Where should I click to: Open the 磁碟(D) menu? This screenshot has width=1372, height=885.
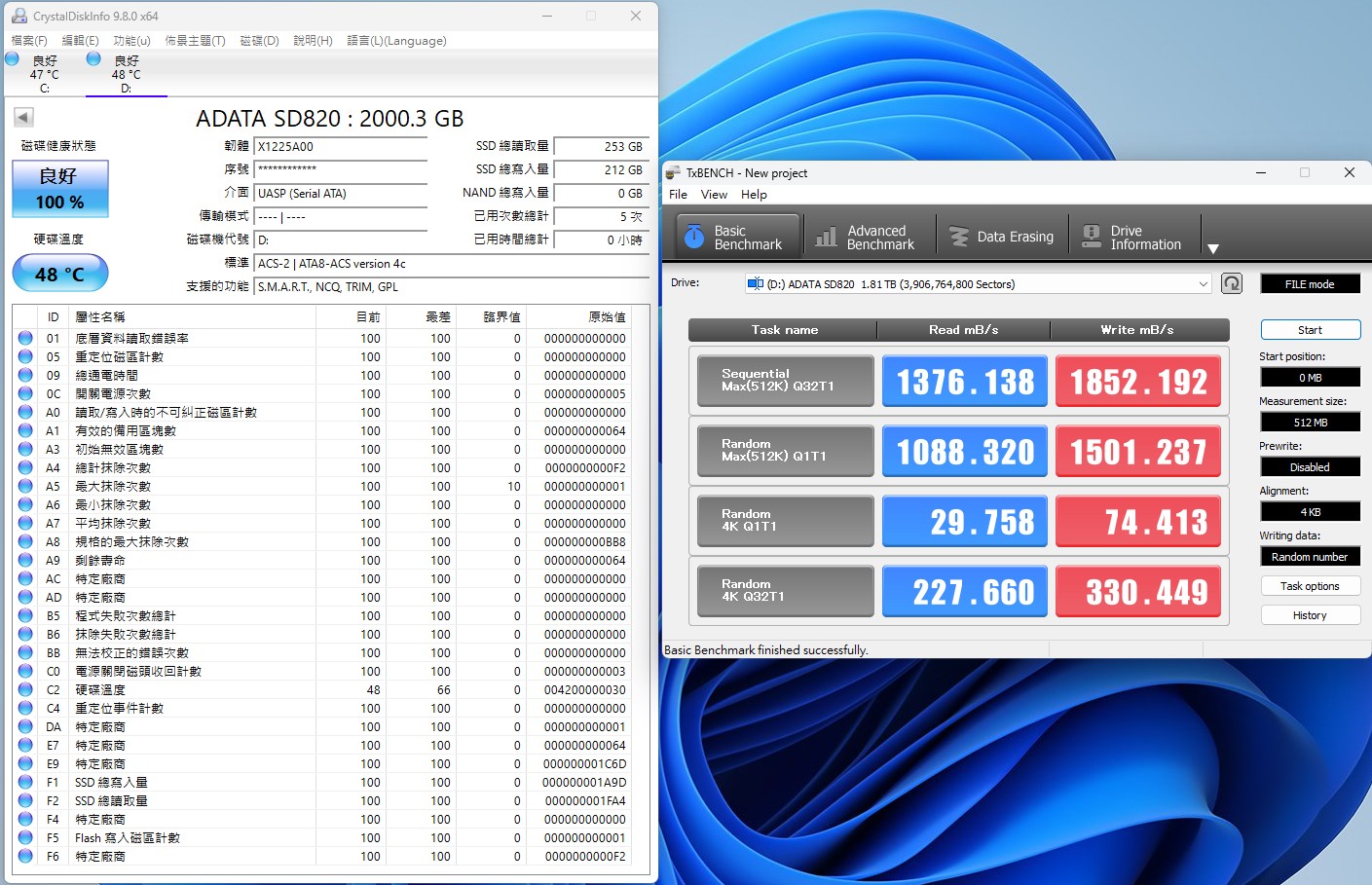(x=259, y=41)
